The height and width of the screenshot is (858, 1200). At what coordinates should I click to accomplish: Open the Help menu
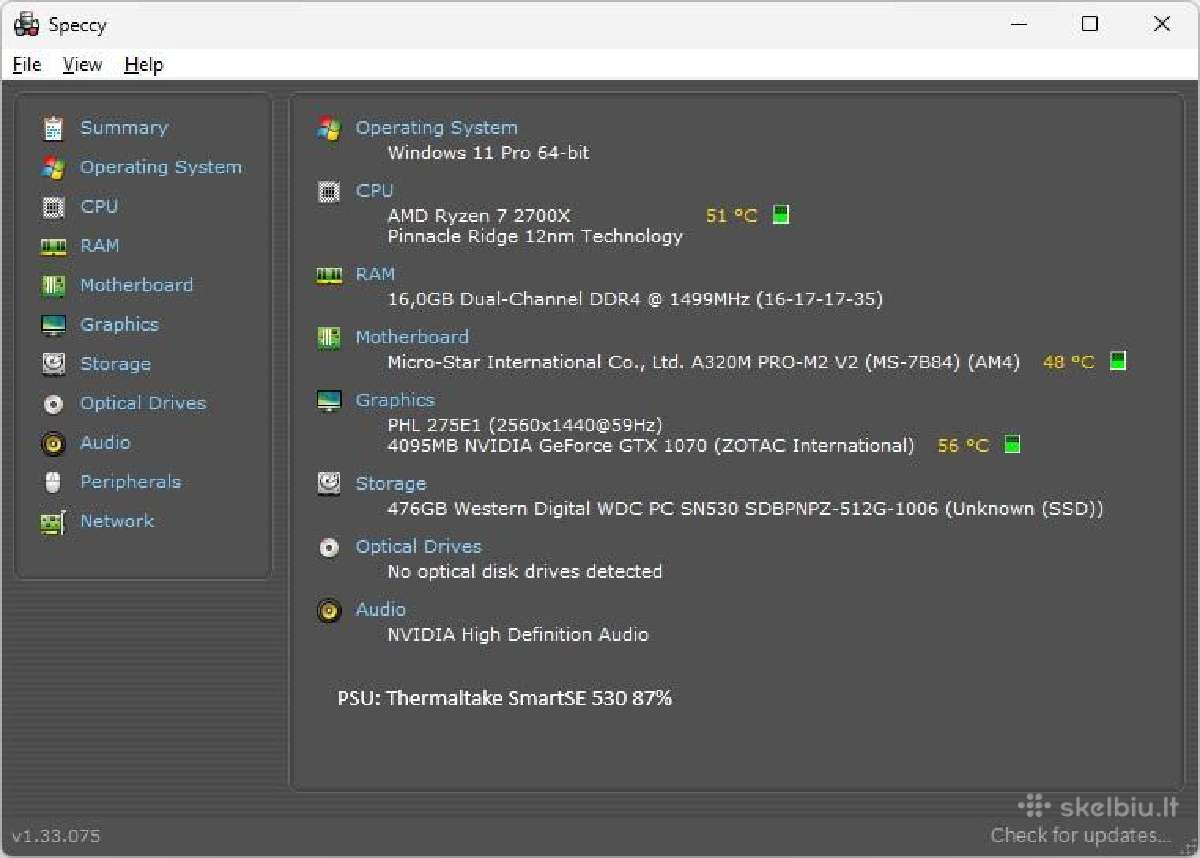point(144,65)
